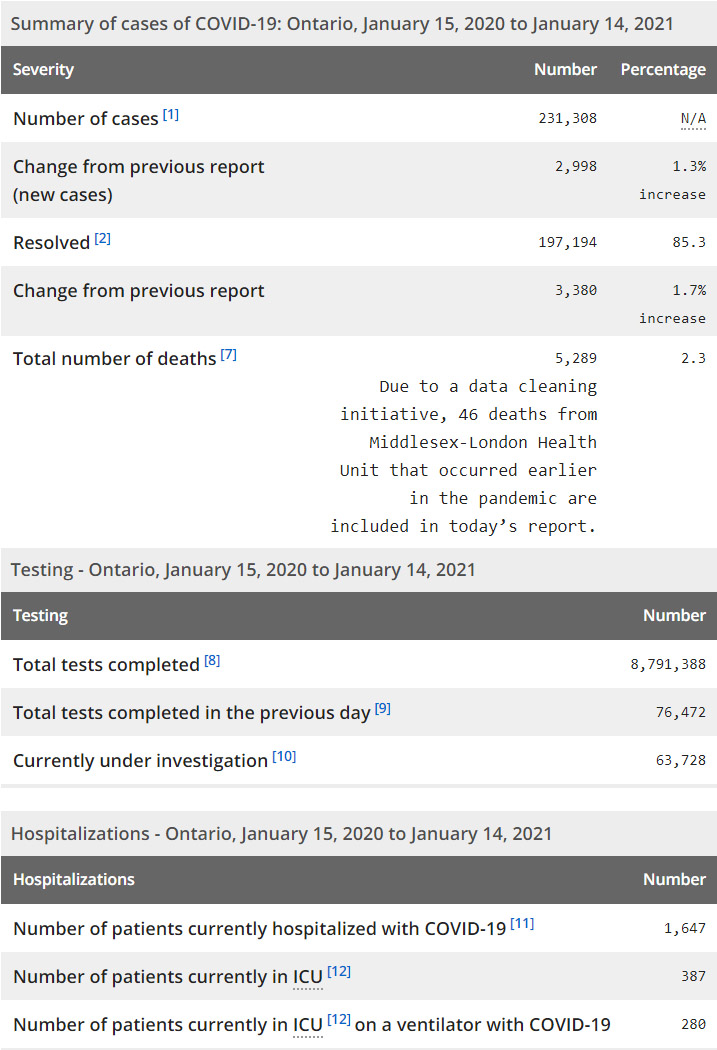Follow footnote 7 after Total number of deaths
717x1050 pixels.
(x=229, y=355)
